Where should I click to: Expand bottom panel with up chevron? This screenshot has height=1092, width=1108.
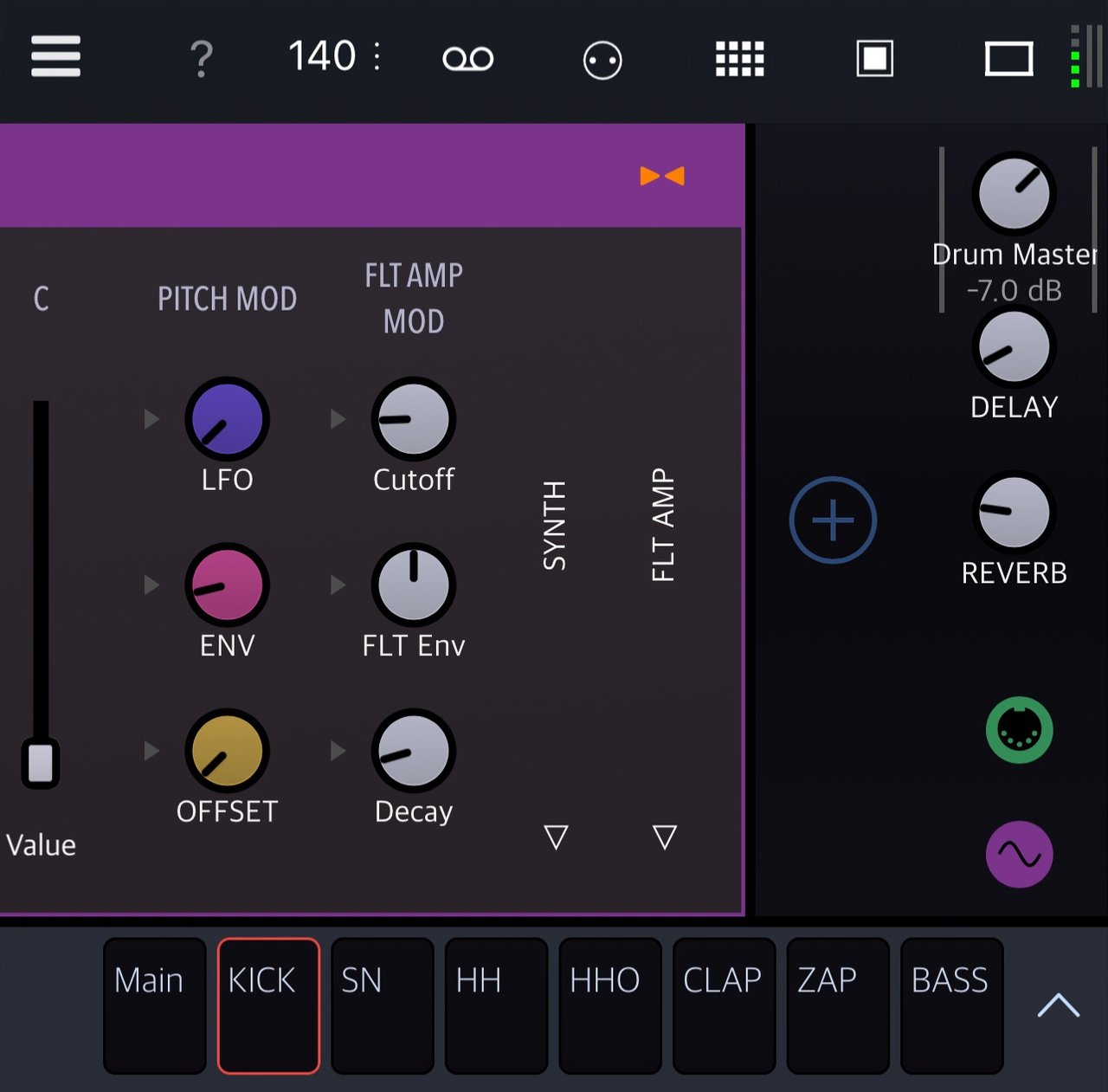click(x=1058, y=1005)
